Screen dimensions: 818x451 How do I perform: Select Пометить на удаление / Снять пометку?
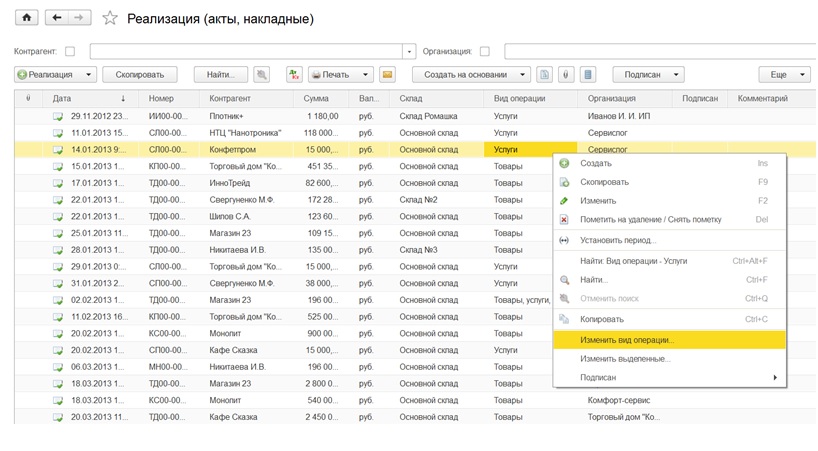[x=669, y=220]
